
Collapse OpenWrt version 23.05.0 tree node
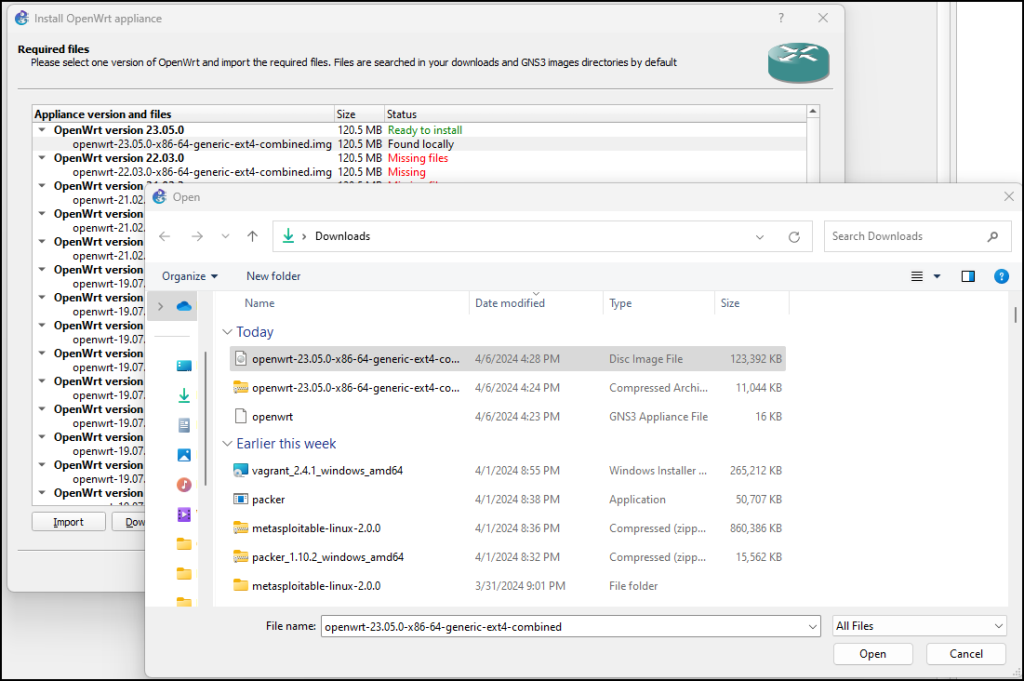click(x=42, y=130)
